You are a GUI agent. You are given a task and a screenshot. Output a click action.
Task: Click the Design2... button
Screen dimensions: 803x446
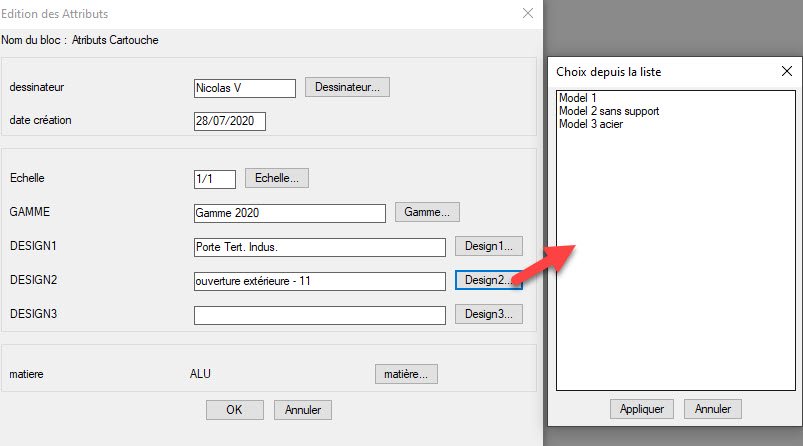488,280
